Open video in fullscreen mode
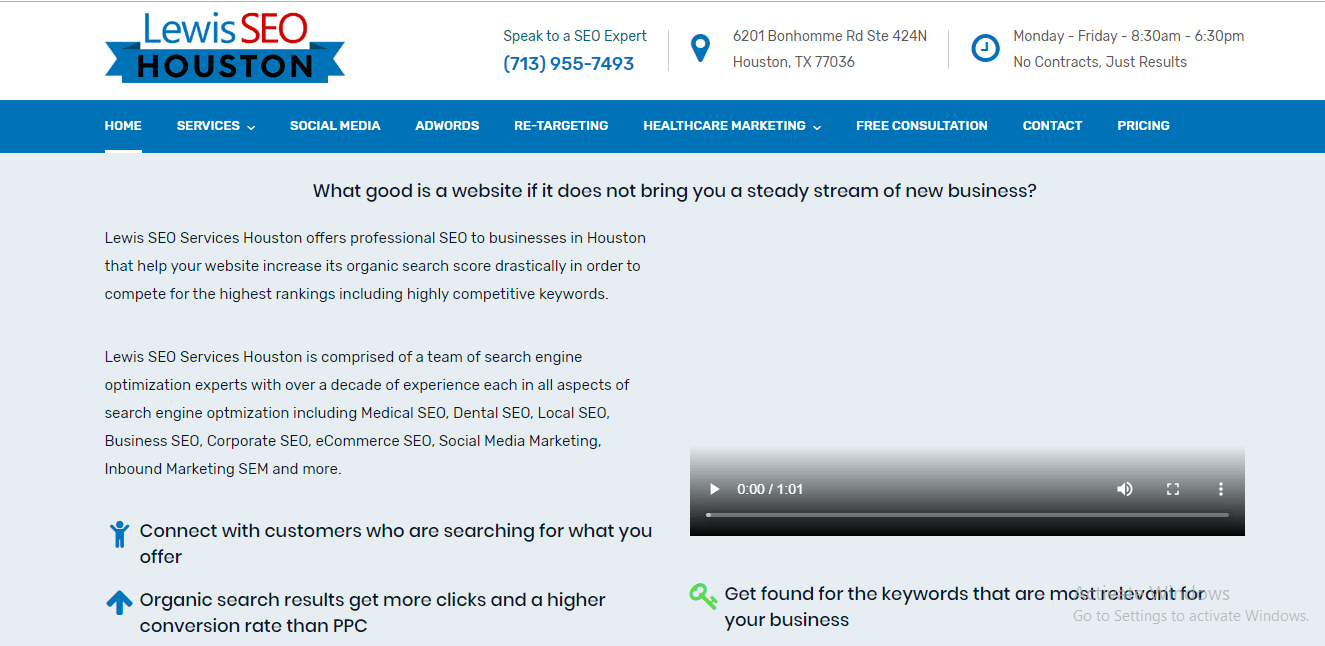The image size is (1325, 646). tap(1173, 489)
